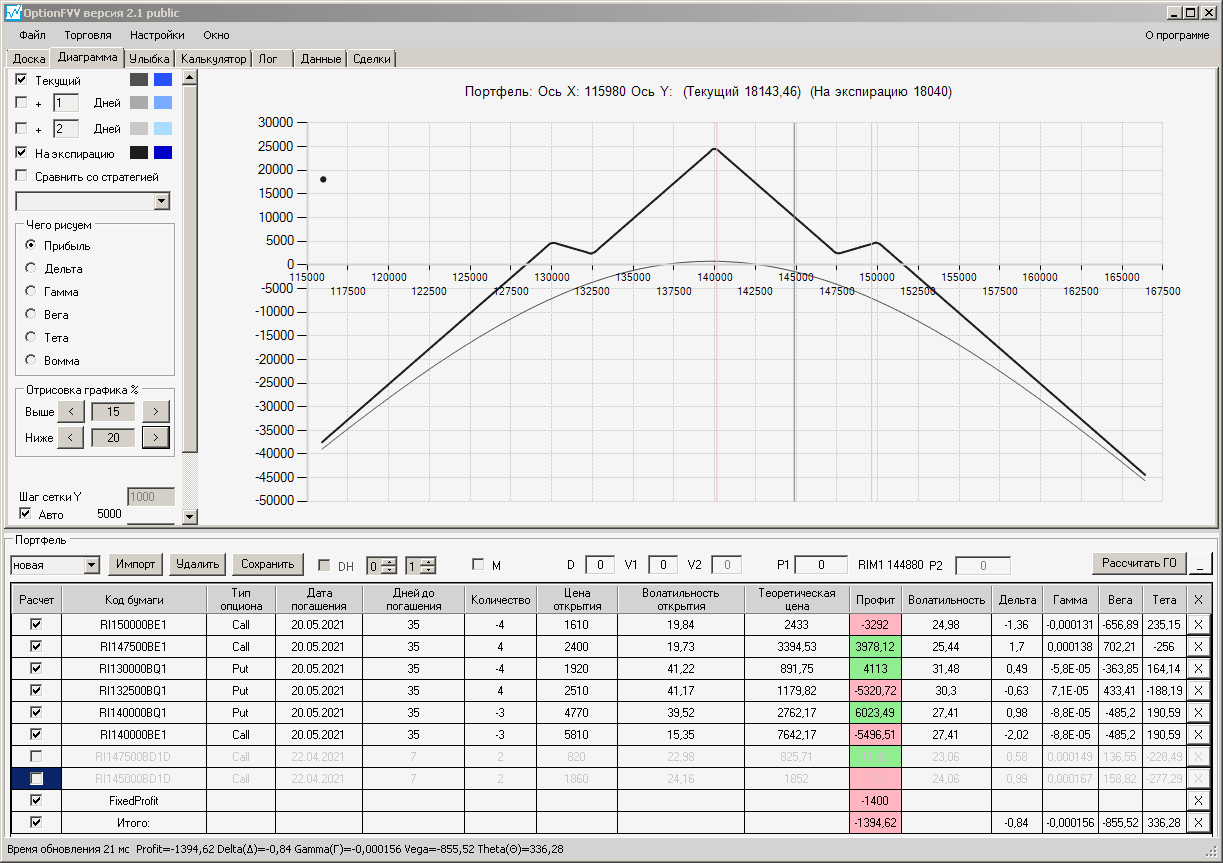Collapse the portfolio panel with underscore button

tap(1202, 564)
